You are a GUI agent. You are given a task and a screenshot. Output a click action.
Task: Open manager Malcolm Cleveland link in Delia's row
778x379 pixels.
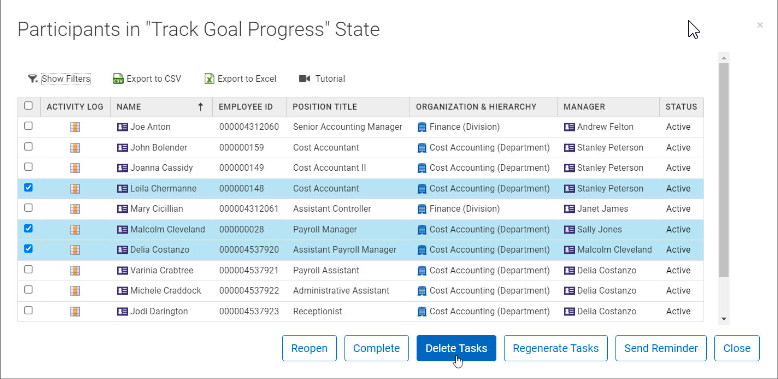click(614, 250)
